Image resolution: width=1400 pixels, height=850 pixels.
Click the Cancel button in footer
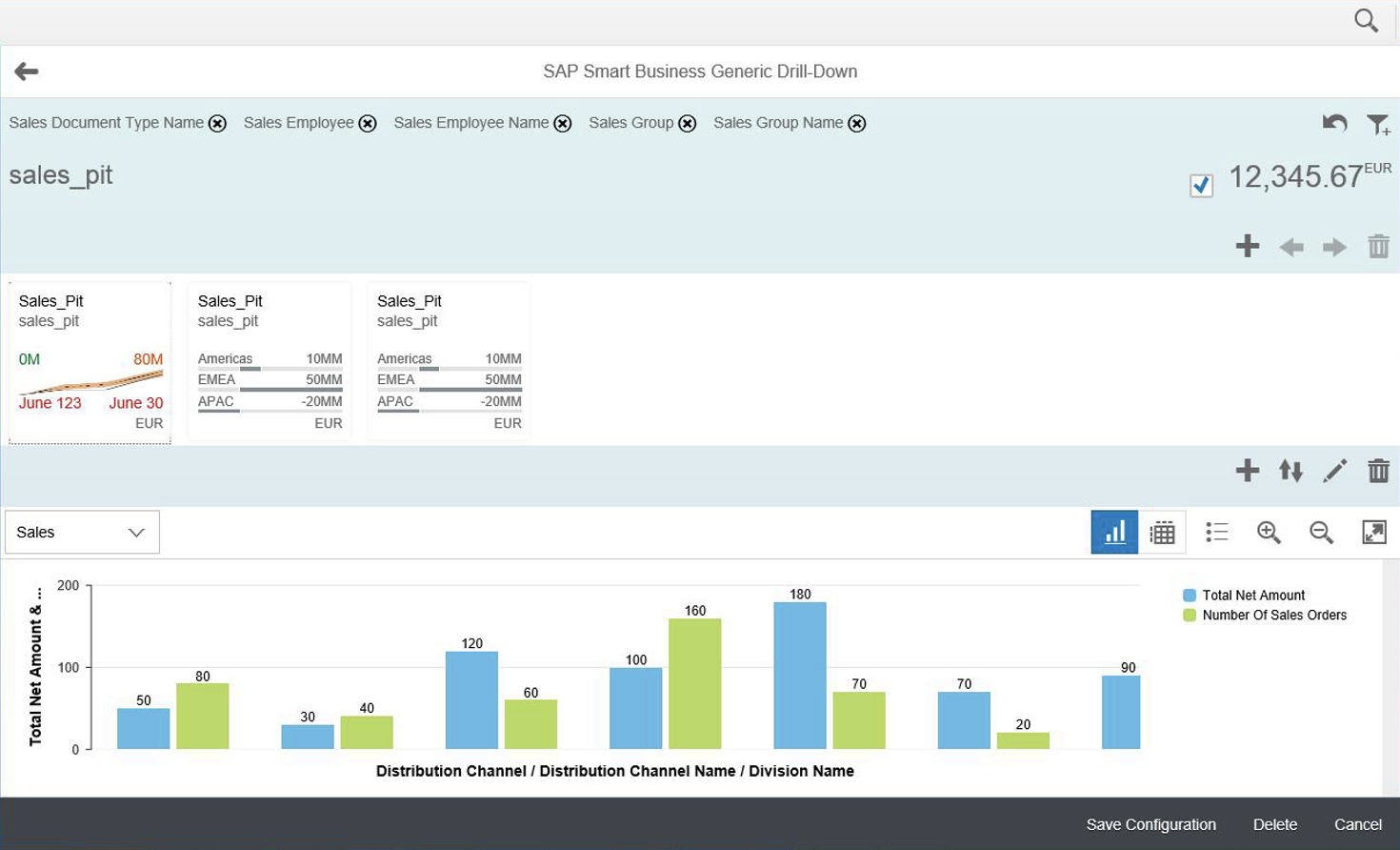tap(1357, 824)
